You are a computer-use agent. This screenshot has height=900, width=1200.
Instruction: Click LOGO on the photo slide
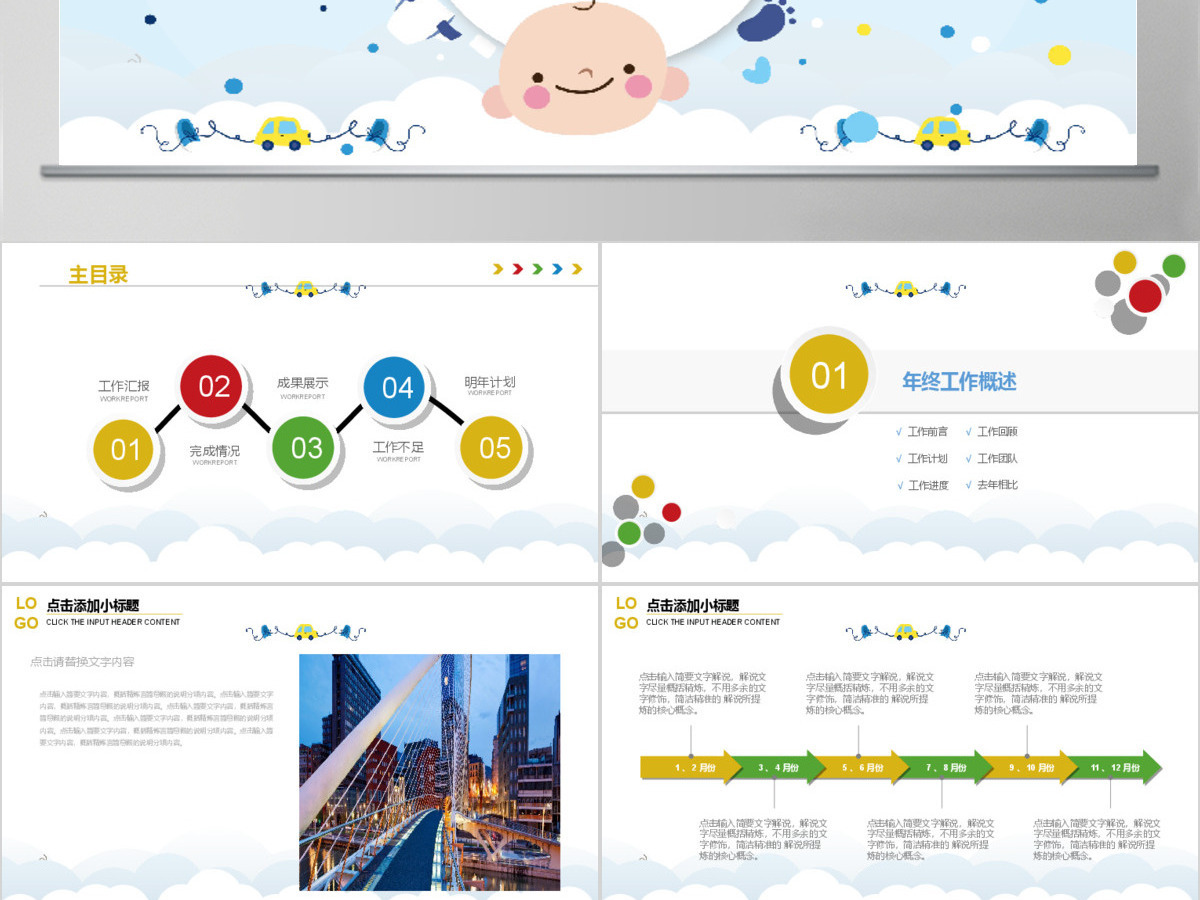point(27,613)
